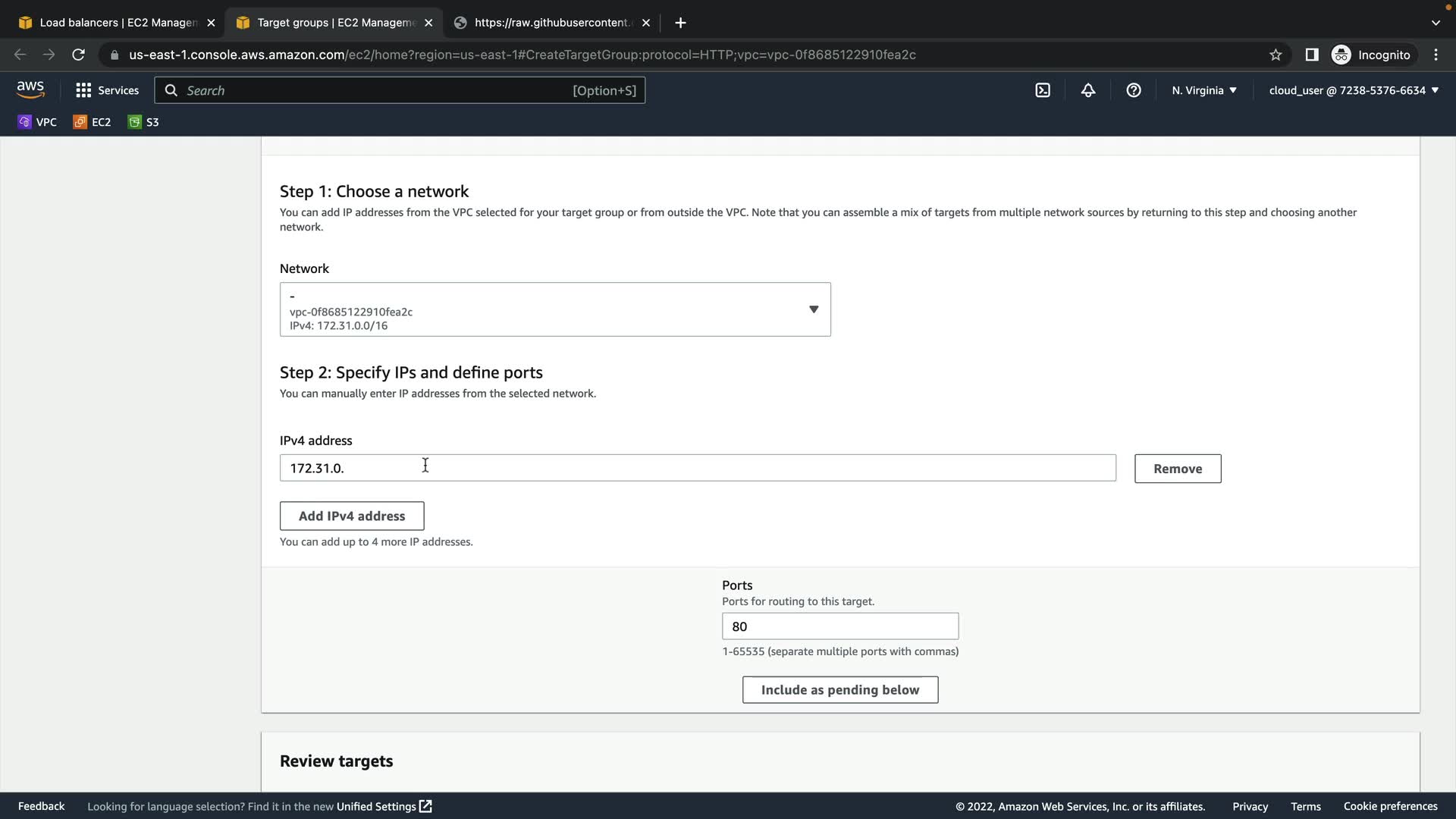The height and width of the screenshot is (819, 1456).
Task: Open AWS CloudShell icon
Action: point(1043,90)
